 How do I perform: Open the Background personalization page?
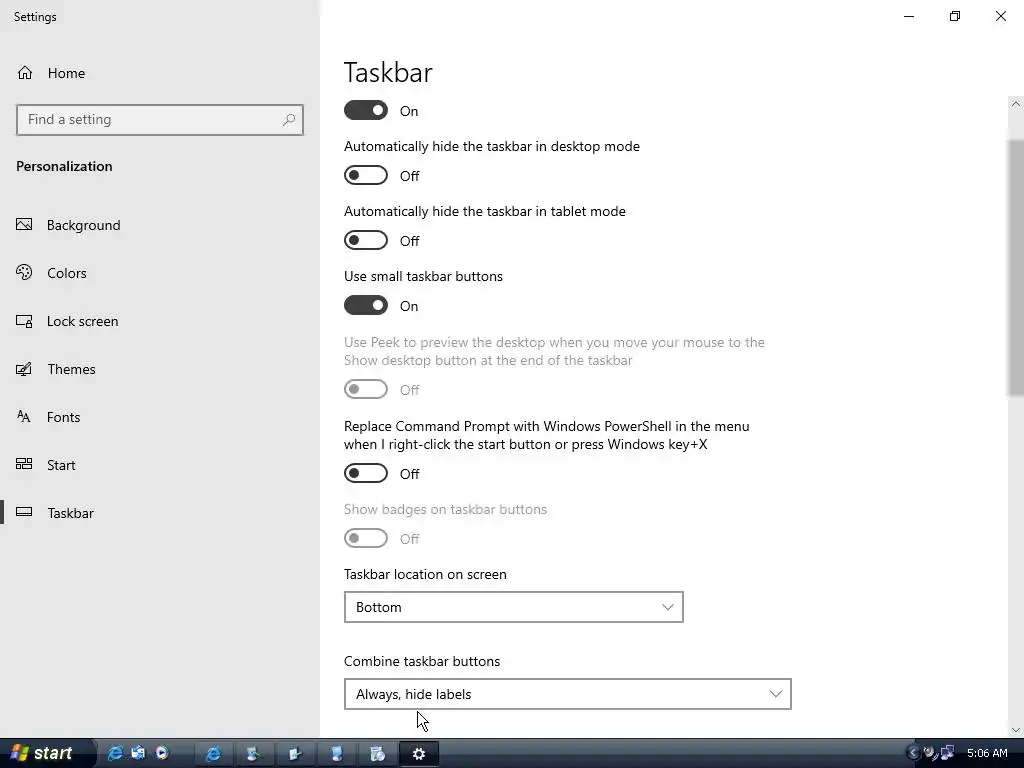pos(69,225)
